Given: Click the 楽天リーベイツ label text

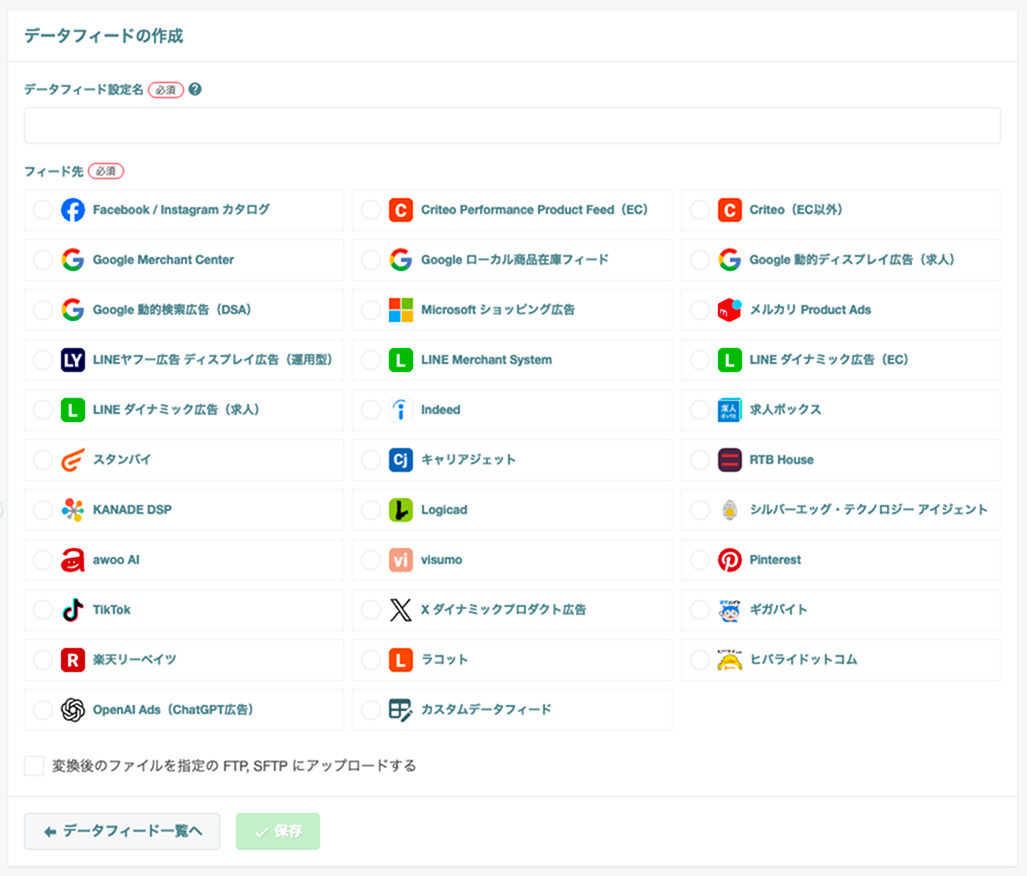Looking at the screenshot, I should tap(135, 660).
